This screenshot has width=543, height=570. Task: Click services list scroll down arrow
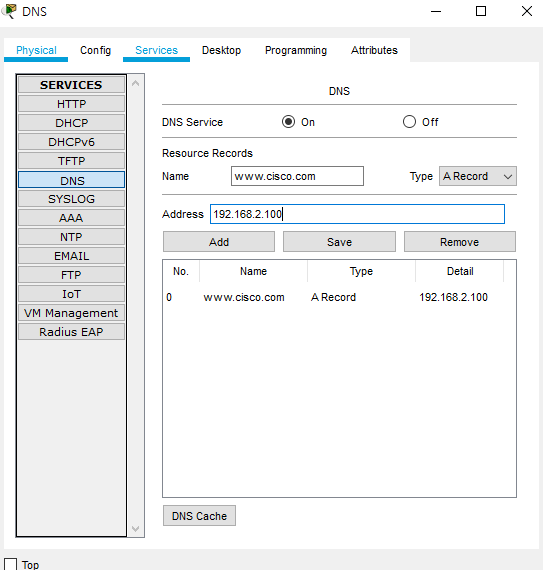(136, 529)
